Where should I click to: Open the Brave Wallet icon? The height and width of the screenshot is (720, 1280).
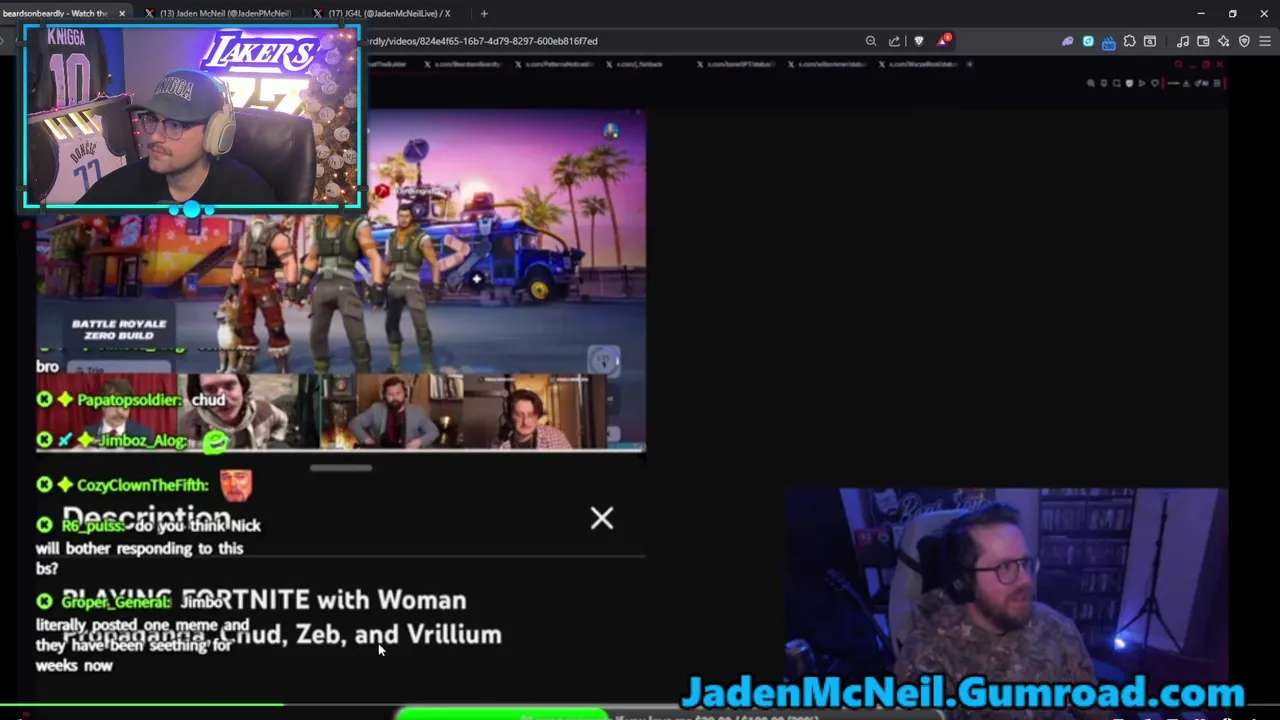(x=1203, y=41)
